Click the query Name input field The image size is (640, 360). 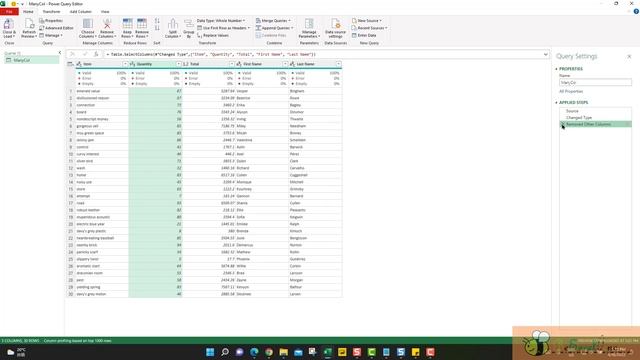coord(595,82)
